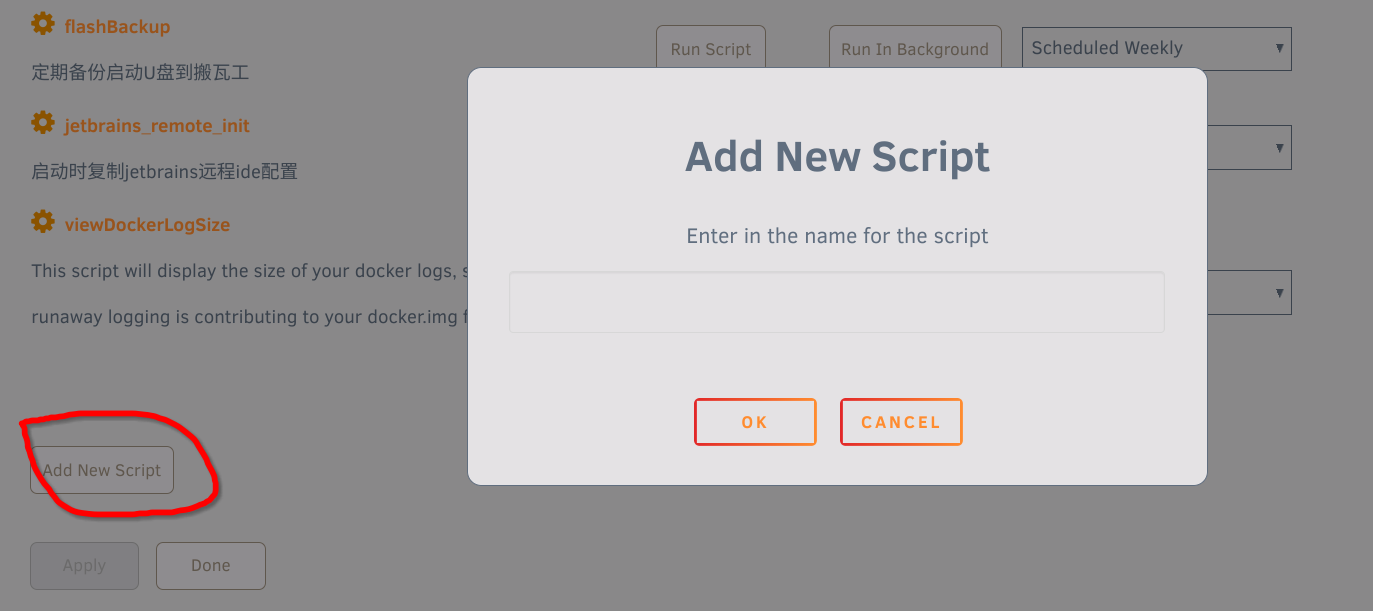This screenshot has height=611, width=1373.
Task: Open the Scheduled Weekly dropdown
Action: (x=1156, y=48)
